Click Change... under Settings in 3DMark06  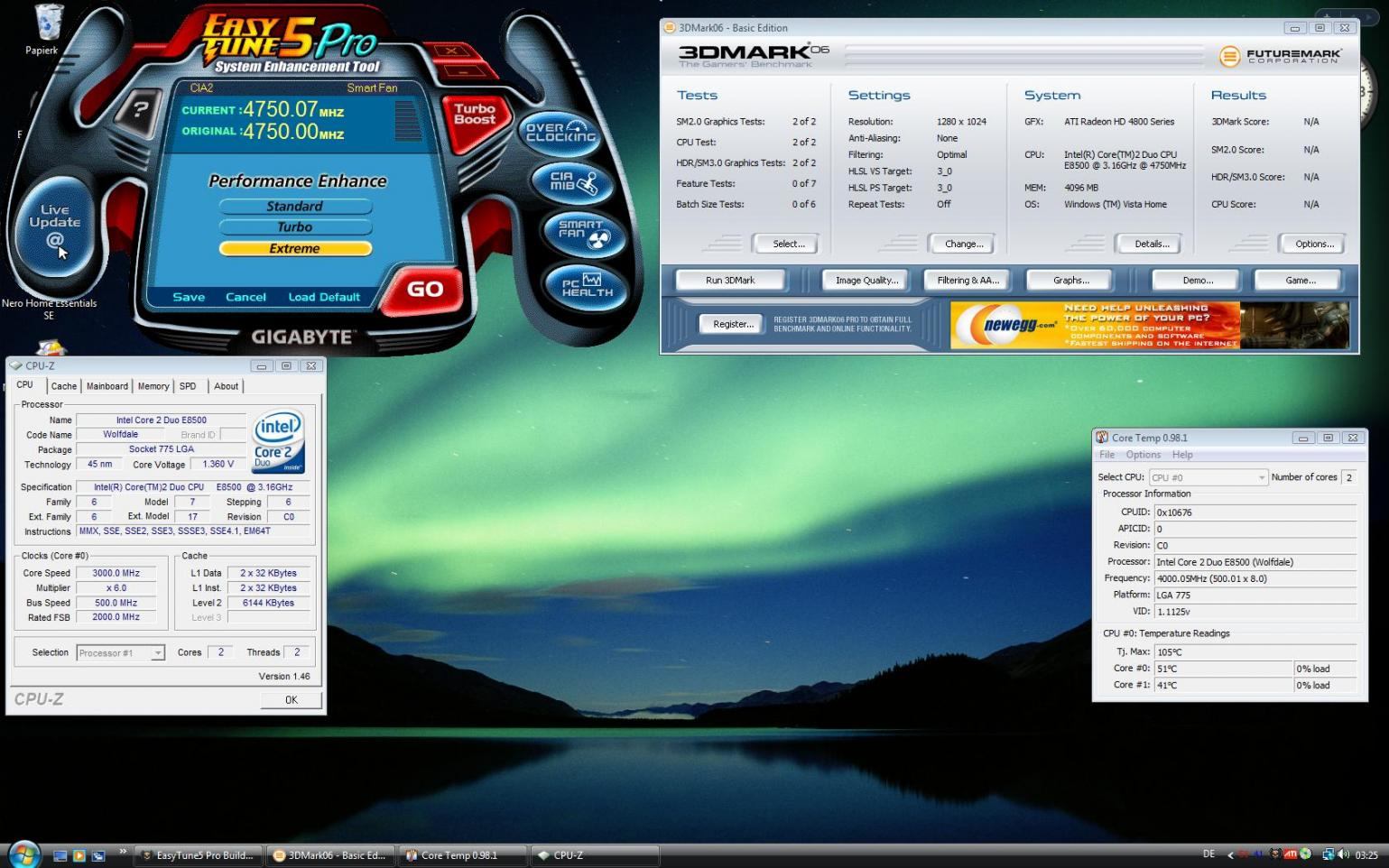click(964, 244)
